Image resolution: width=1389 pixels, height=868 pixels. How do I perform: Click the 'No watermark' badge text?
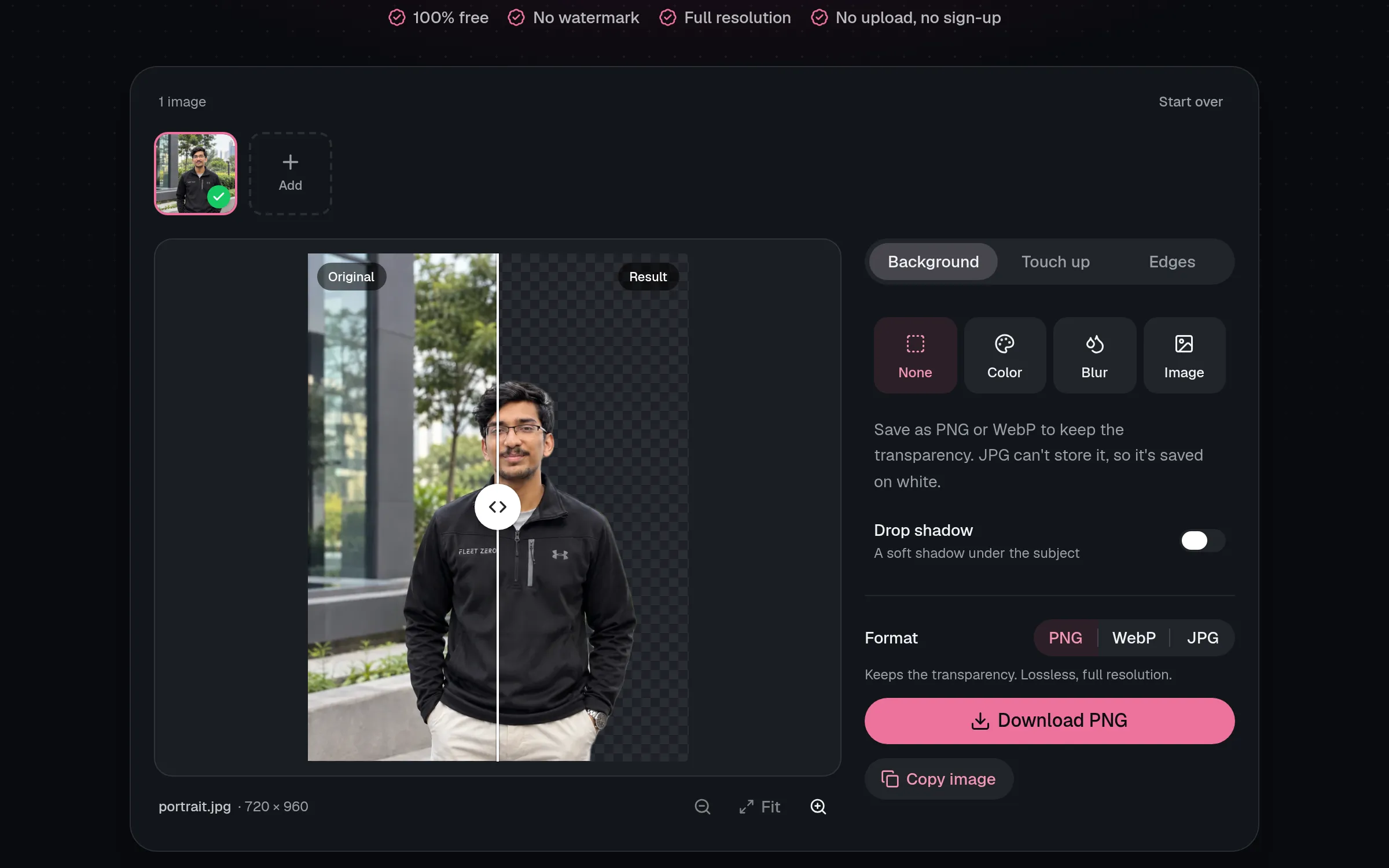(586, 18)
